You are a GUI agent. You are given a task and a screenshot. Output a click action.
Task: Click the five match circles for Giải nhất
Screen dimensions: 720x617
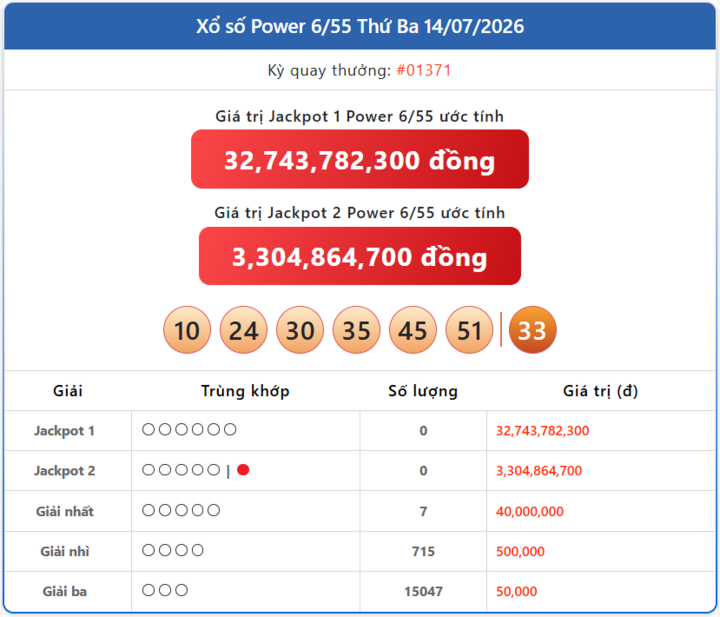click(181, 510)
